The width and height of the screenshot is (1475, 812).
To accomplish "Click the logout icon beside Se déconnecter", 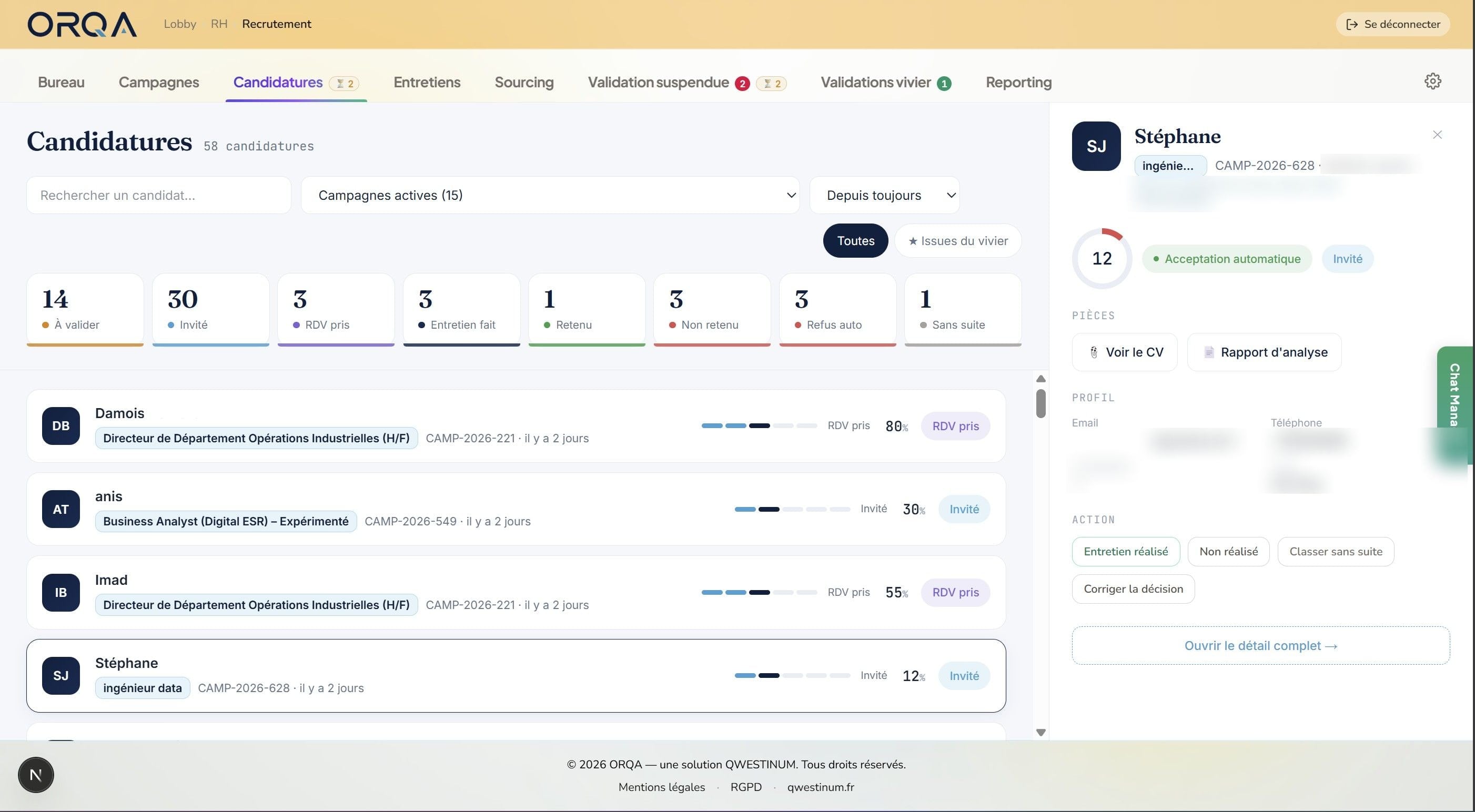I will pos(1351,24).
